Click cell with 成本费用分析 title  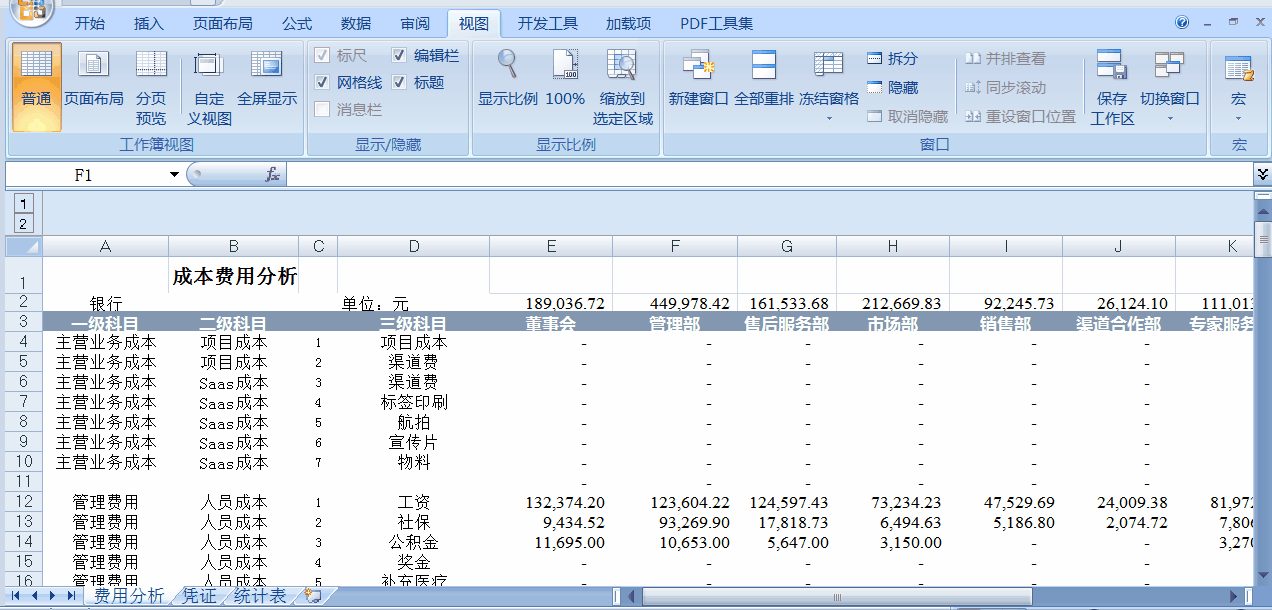click(234, 276)
